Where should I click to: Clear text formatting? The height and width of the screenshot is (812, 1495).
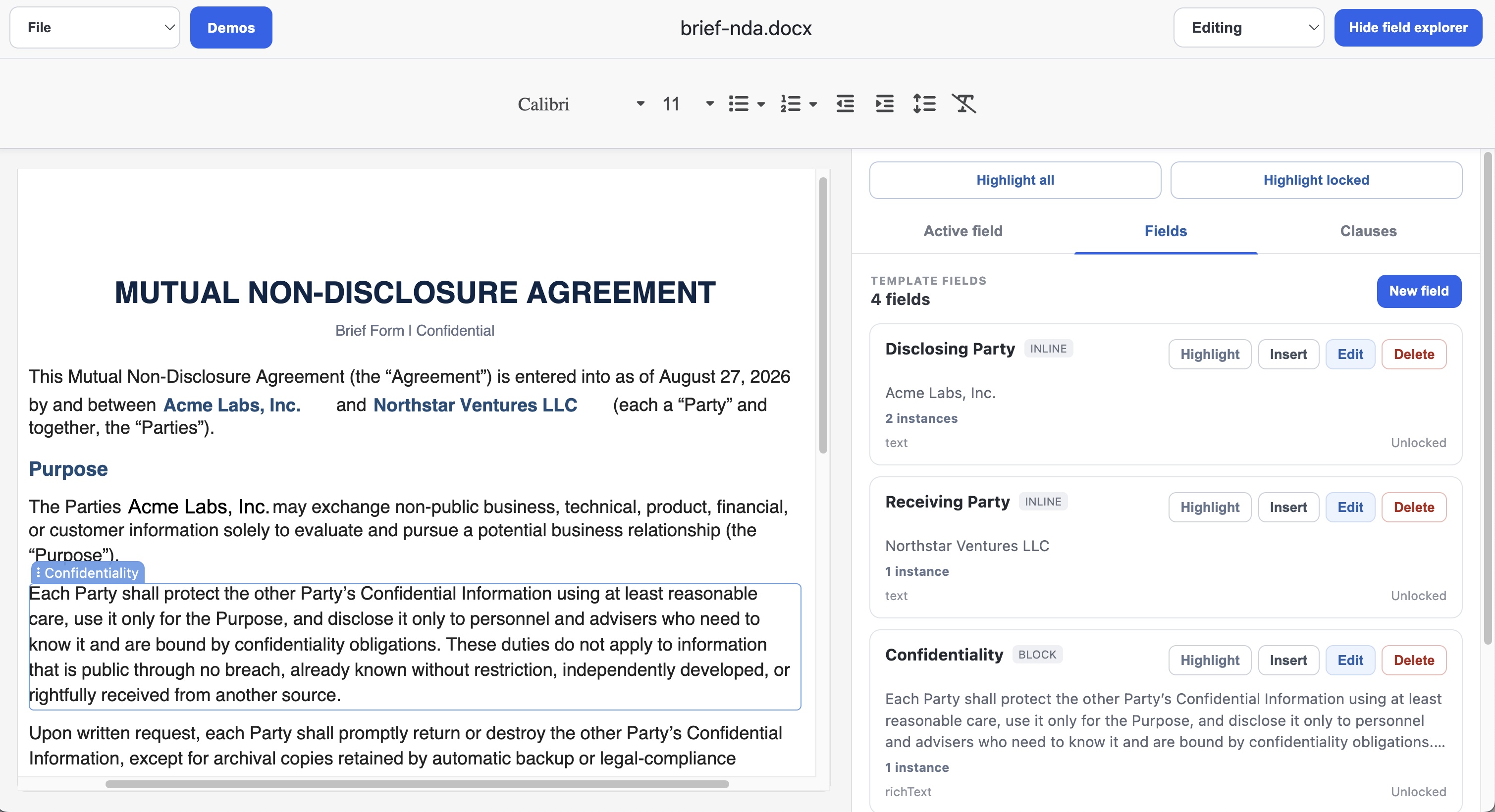click(x=964, y=104)
